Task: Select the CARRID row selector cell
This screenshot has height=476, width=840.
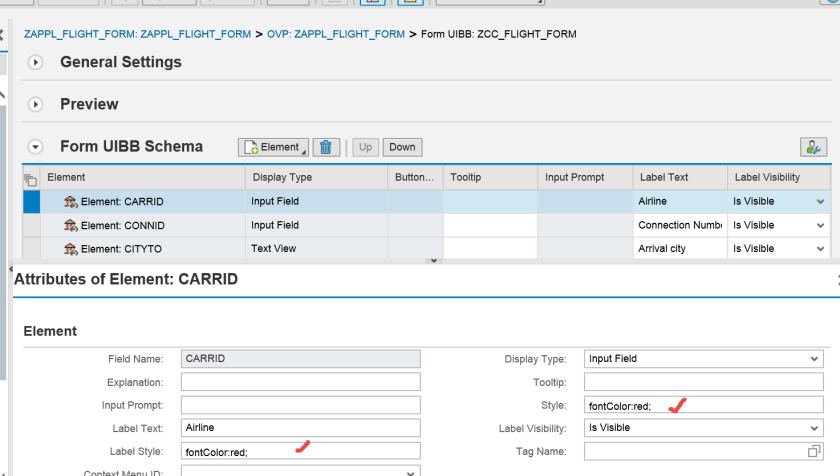Action: [x=31, y=202]
